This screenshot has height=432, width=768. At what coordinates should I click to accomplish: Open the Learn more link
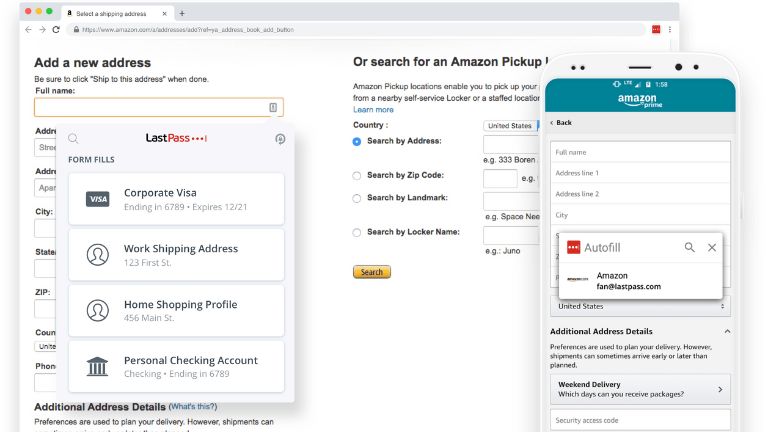click(x=373, y=110)
